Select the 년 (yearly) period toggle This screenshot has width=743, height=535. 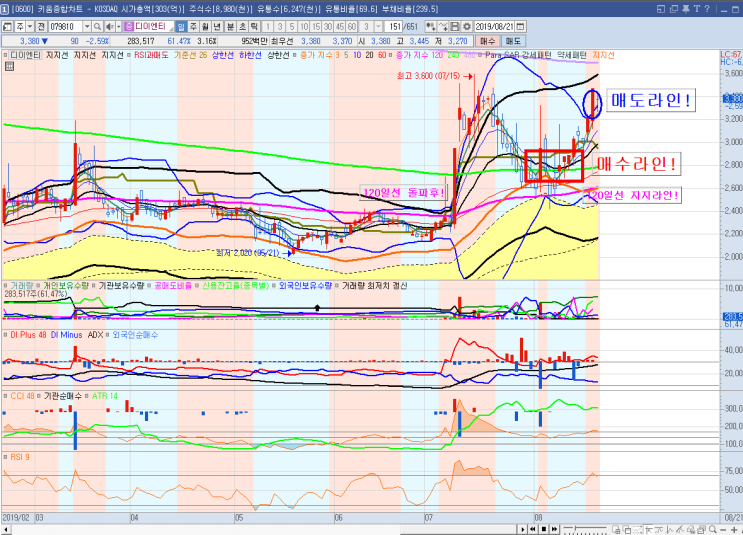pos(217,27)
